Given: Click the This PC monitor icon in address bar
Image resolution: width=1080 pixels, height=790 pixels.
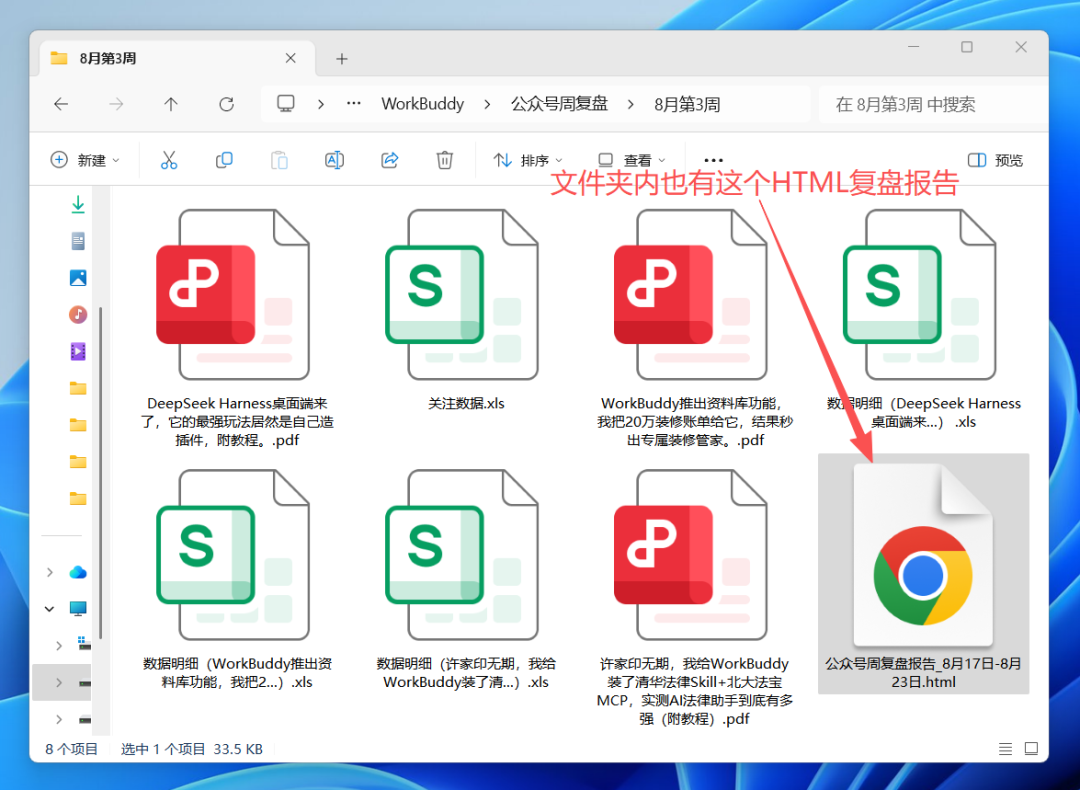Looking at the screenshot, I should pyautogui.click(x=285, y=104).
